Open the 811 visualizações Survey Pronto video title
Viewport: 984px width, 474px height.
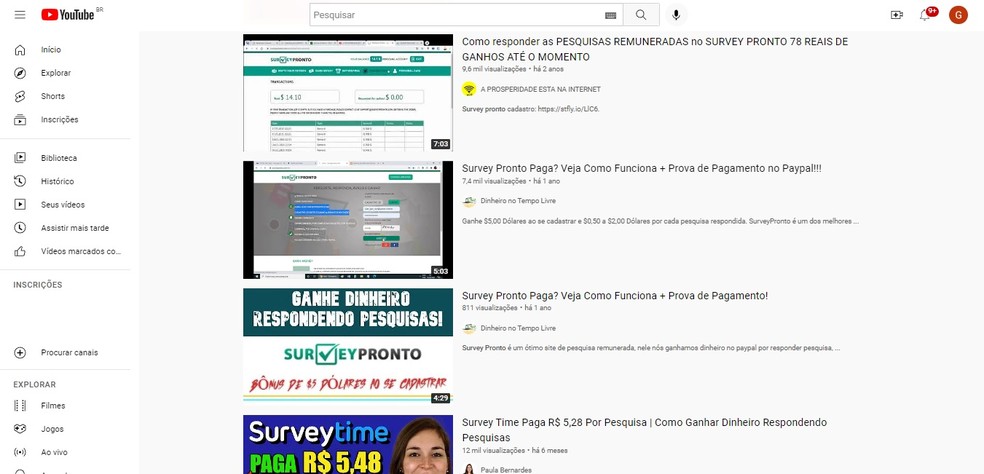tap(614, 296)
